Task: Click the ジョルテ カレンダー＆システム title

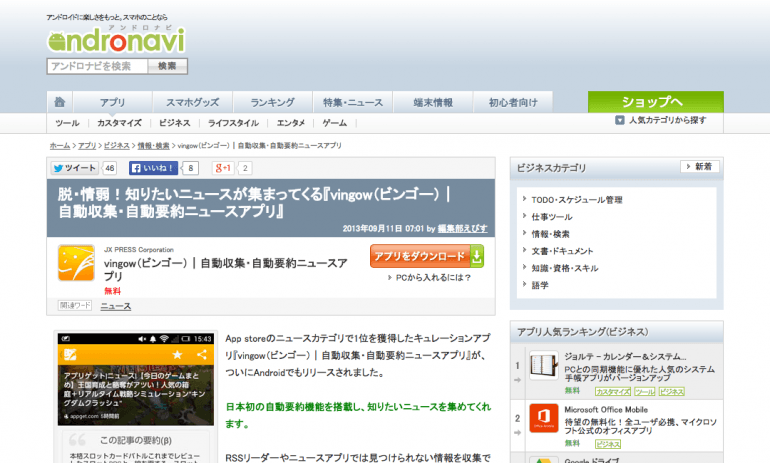Action: 625,356
